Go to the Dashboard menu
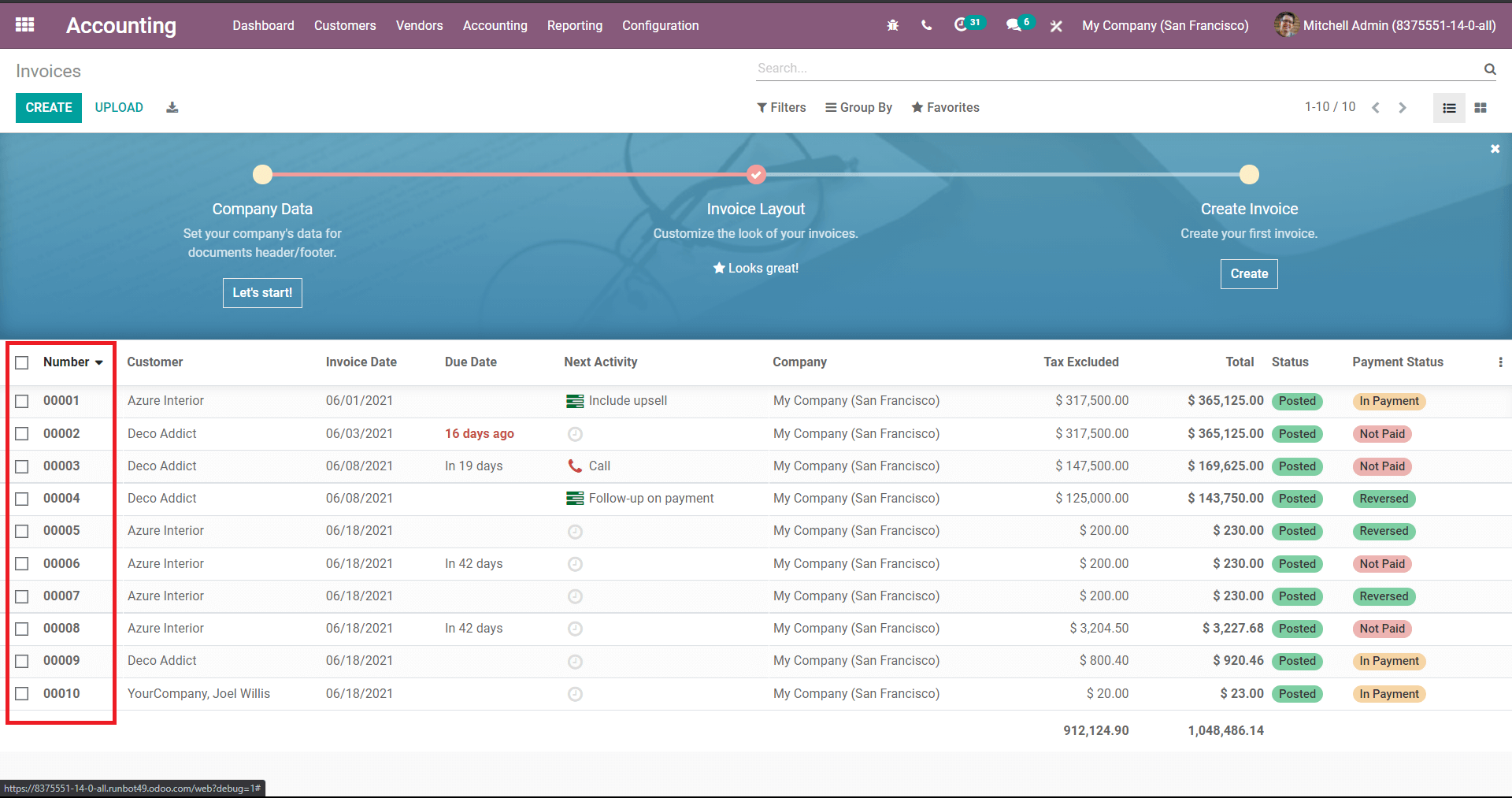Image resolution: width=1512 pixels, height=798 pixels. [263, 25]
